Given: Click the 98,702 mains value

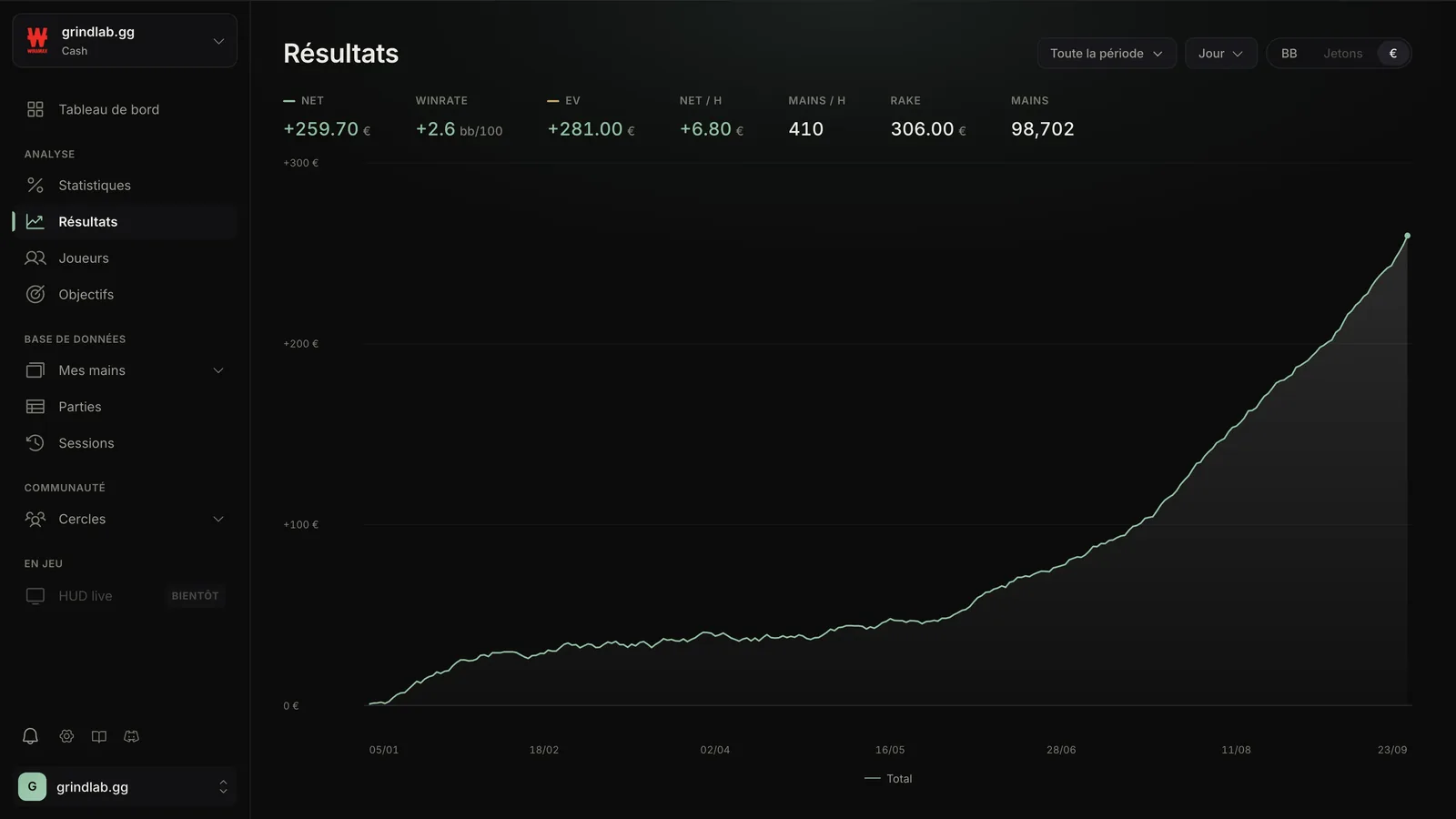Looking at the screenshot, I should pyautogui.click(x=1043, y=129).
